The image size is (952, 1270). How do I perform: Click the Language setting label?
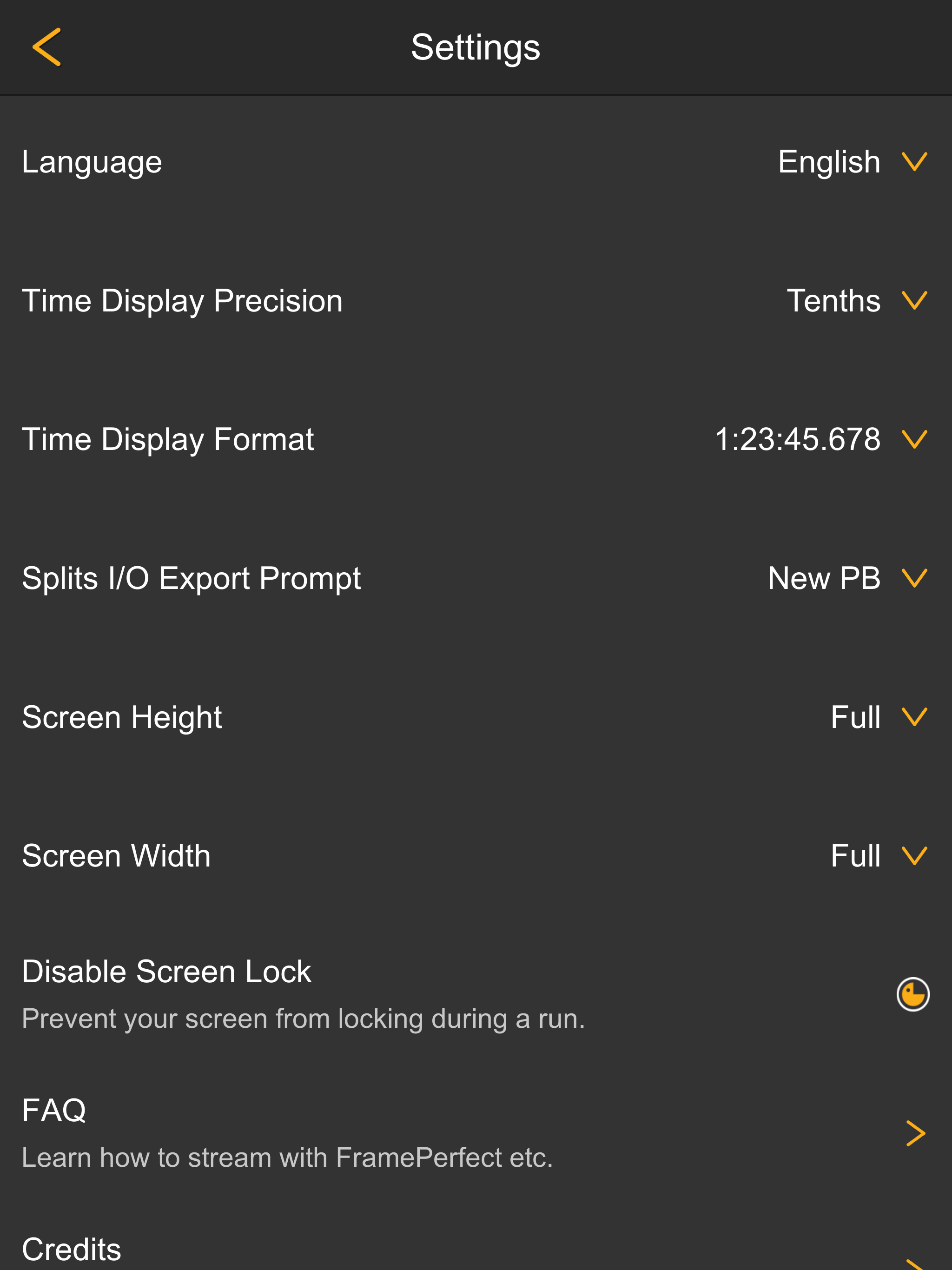pyautogui.click(x=92, y=162)
